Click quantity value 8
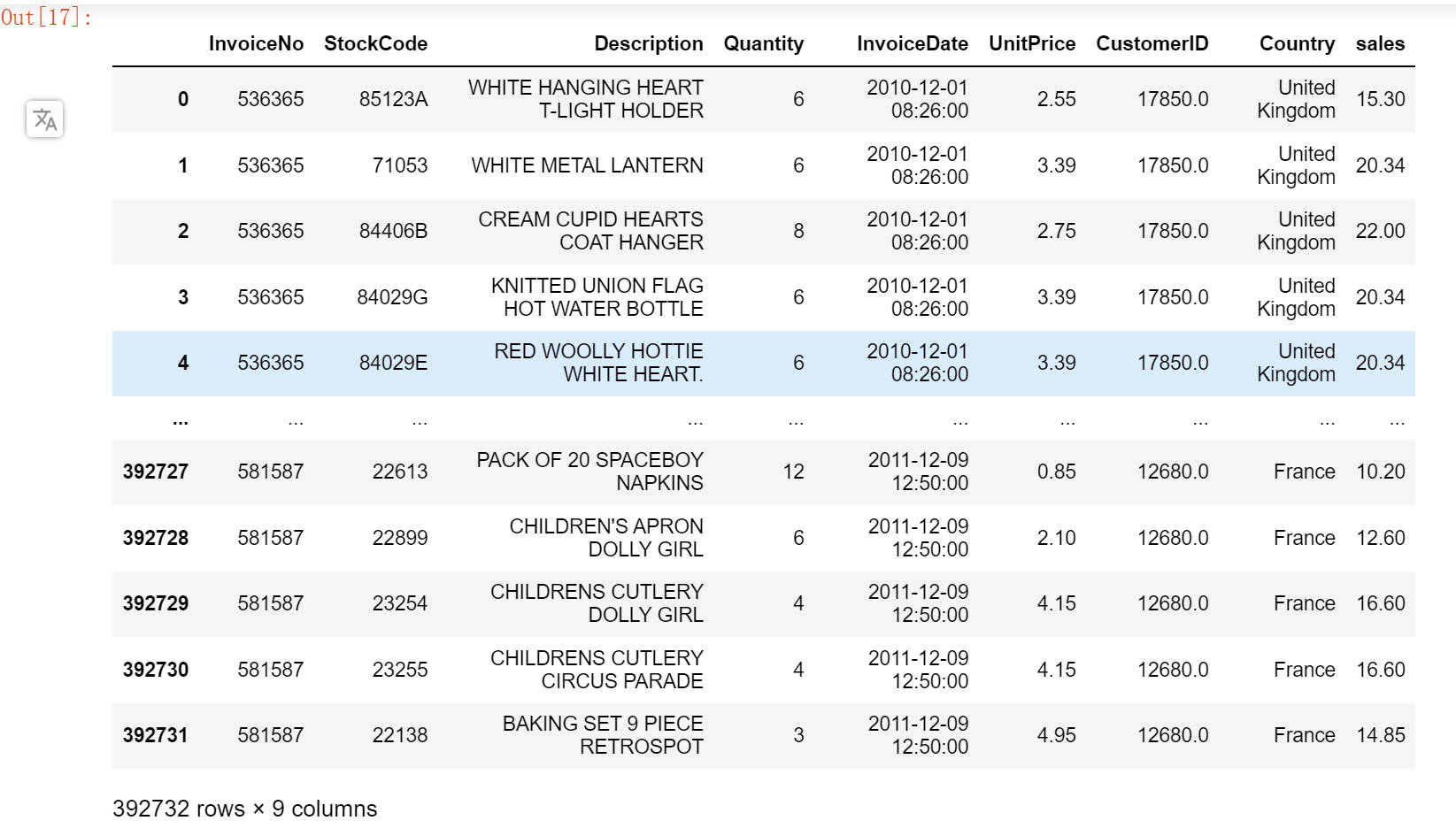This screenshot has width=1456, height=836. [x=798, y=231]
